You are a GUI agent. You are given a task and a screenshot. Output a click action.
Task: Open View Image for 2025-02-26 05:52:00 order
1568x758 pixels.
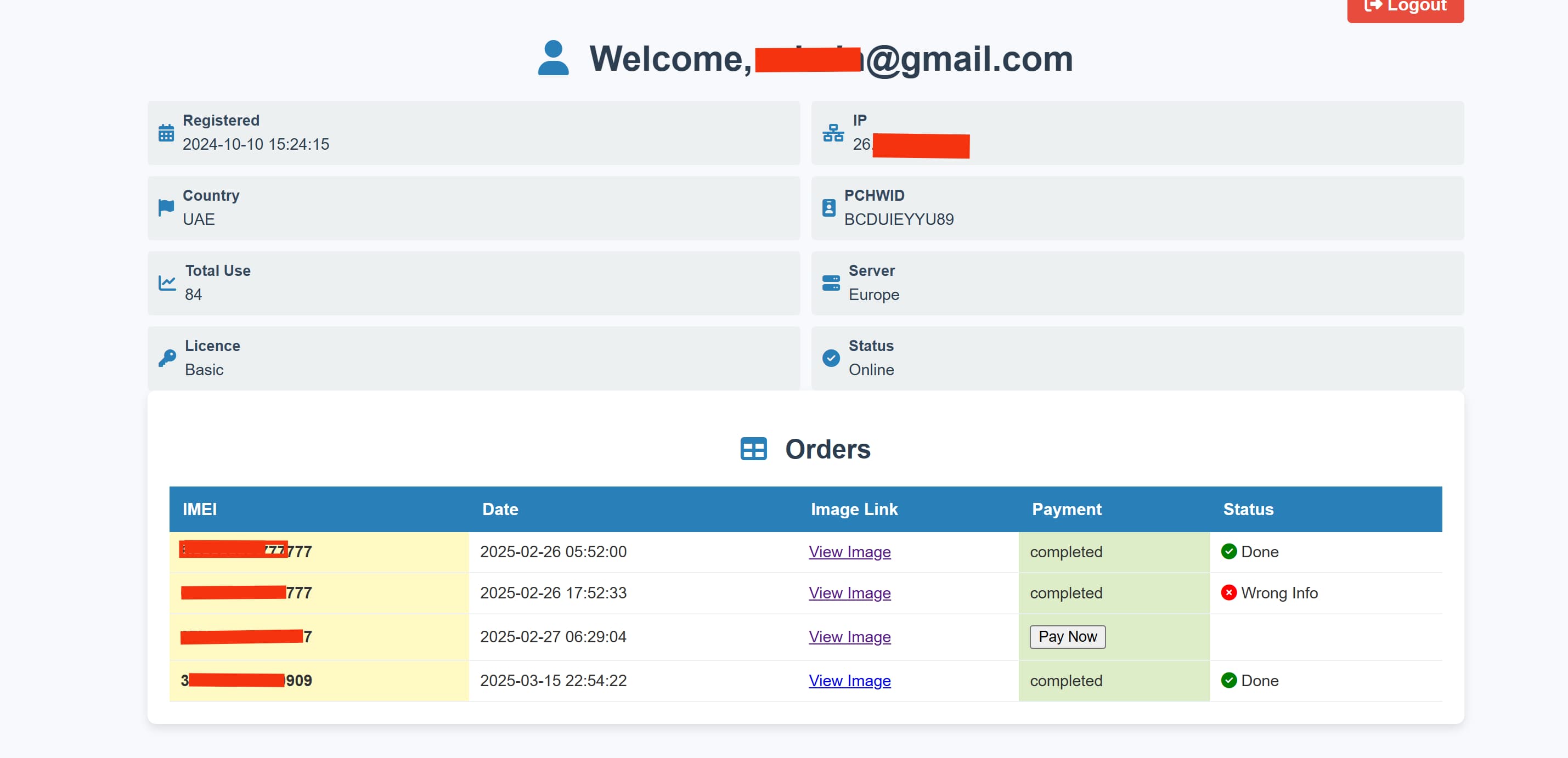(x=849, y=552)
